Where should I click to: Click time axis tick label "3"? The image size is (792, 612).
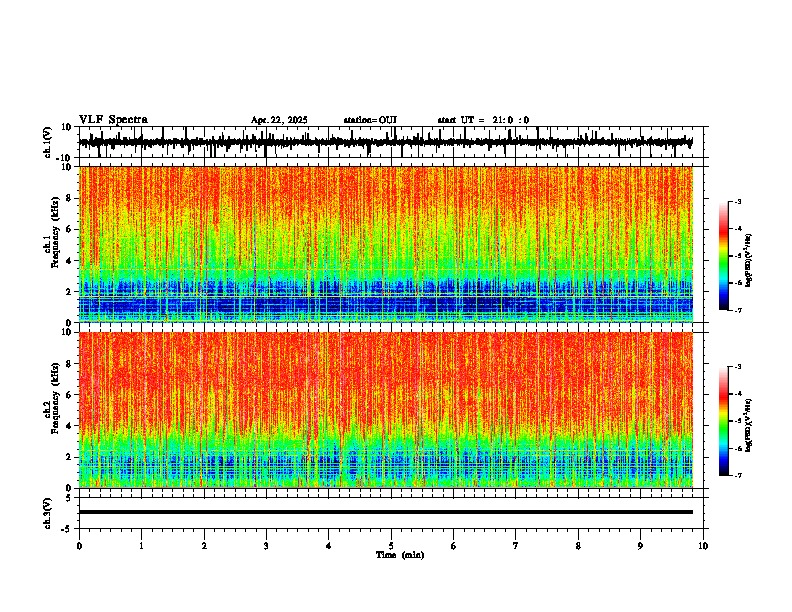(x=266, y=546)
